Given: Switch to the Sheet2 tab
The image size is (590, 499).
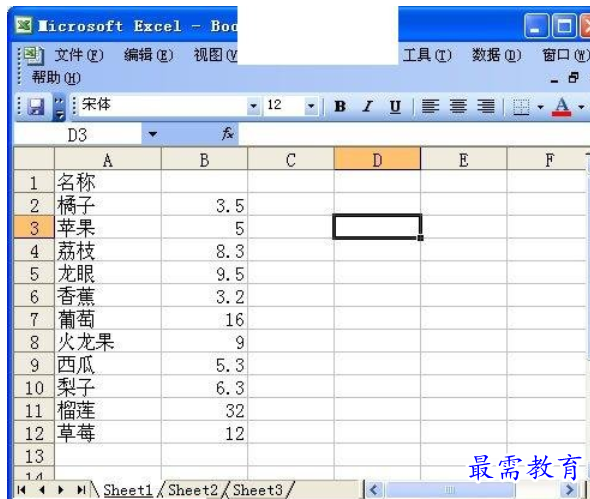Looking at the screenshot, I should tap(193, 490).
